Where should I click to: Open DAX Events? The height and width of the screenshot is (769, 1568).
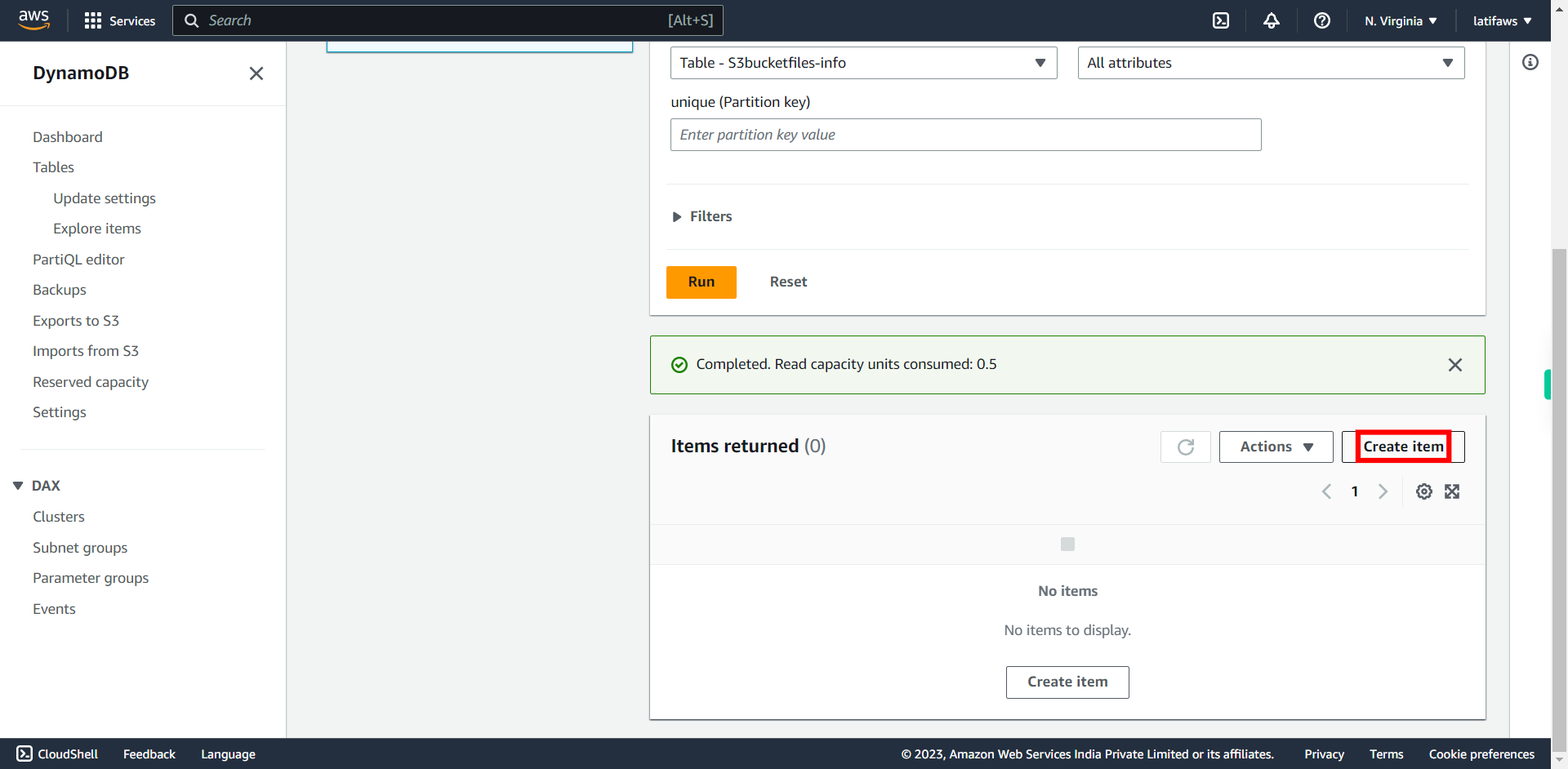pyautogui.click(x=54, y=609)
